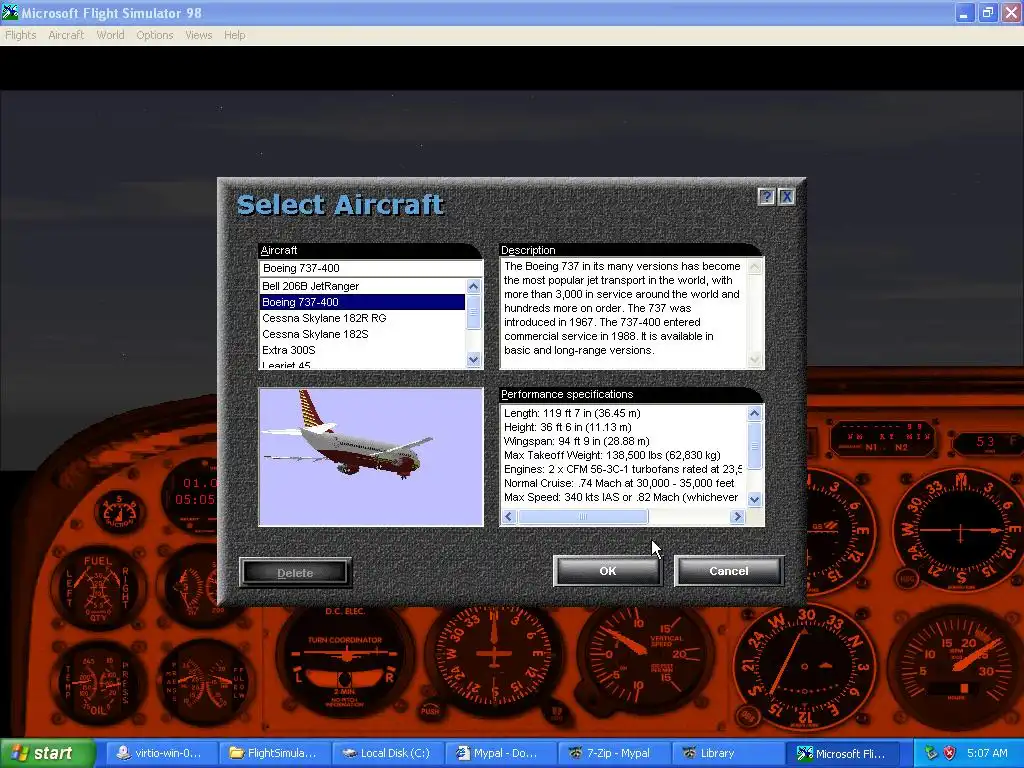Switch to Local Disk (C:) taskbar window

387,753
